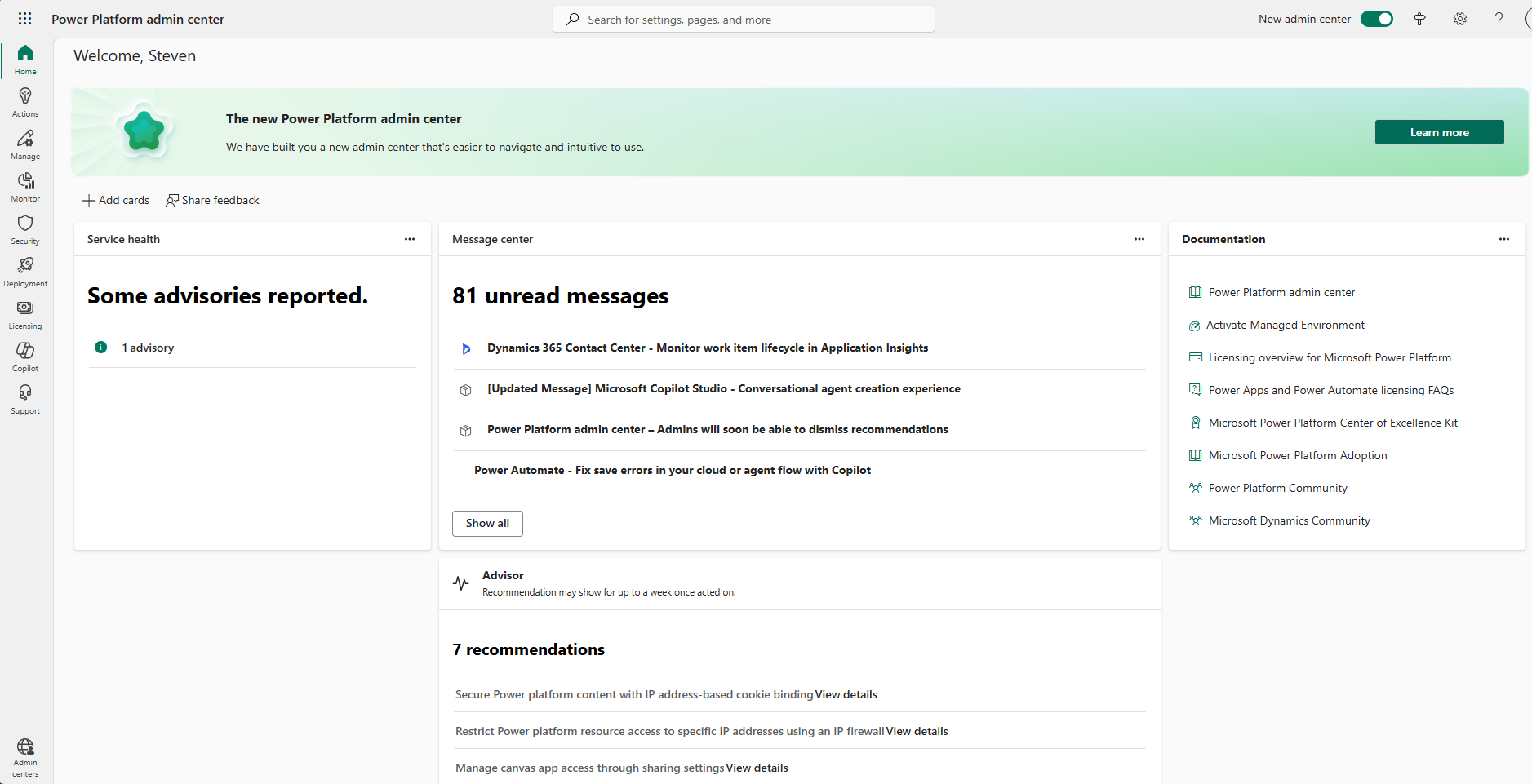
Task: Open Licensing in the left navigation
Action: click(x=25, y=314)
